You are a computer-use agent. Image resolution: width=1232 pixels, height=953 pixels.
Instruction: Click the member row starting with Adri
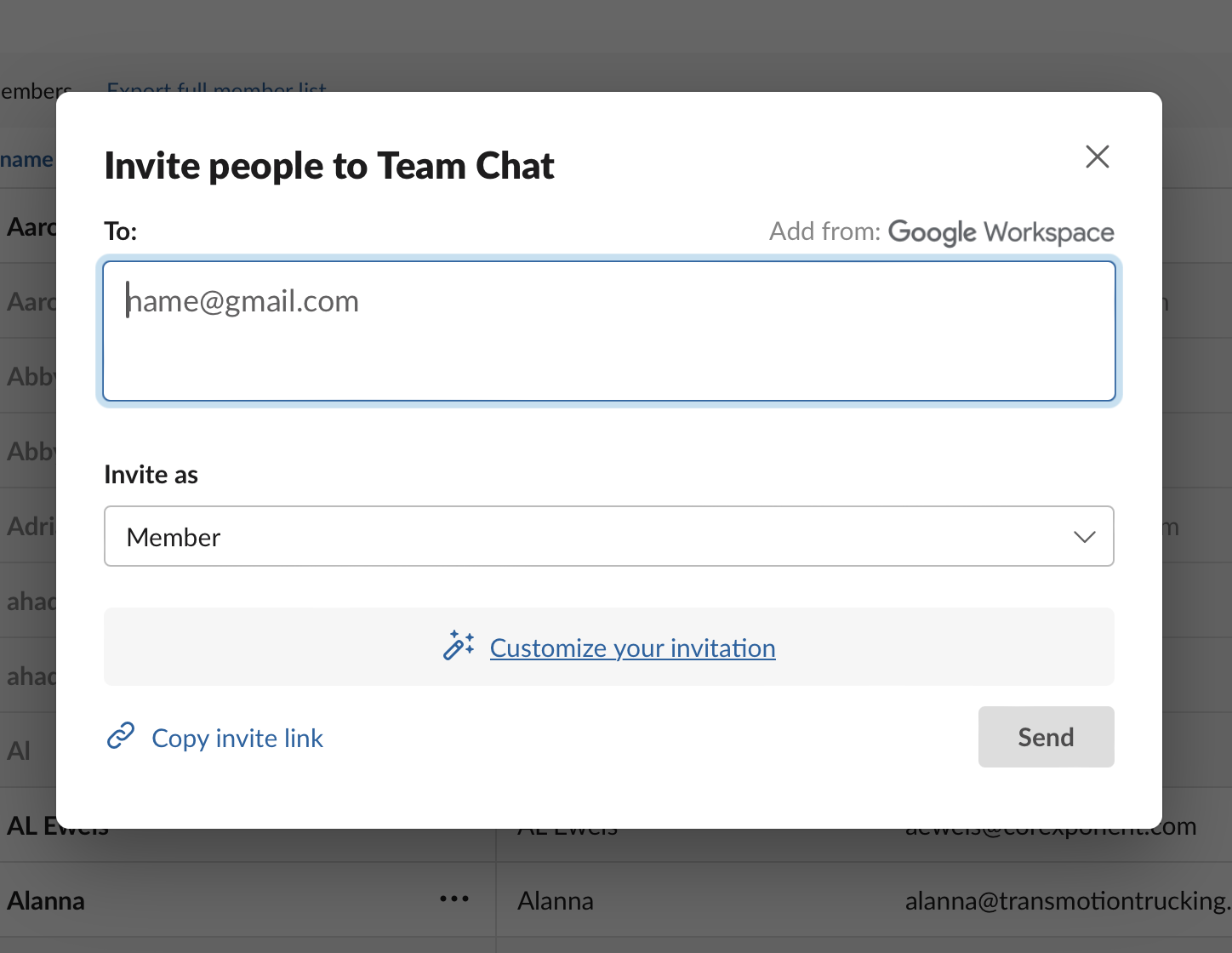pyautogui.click(x=29, y=526)
